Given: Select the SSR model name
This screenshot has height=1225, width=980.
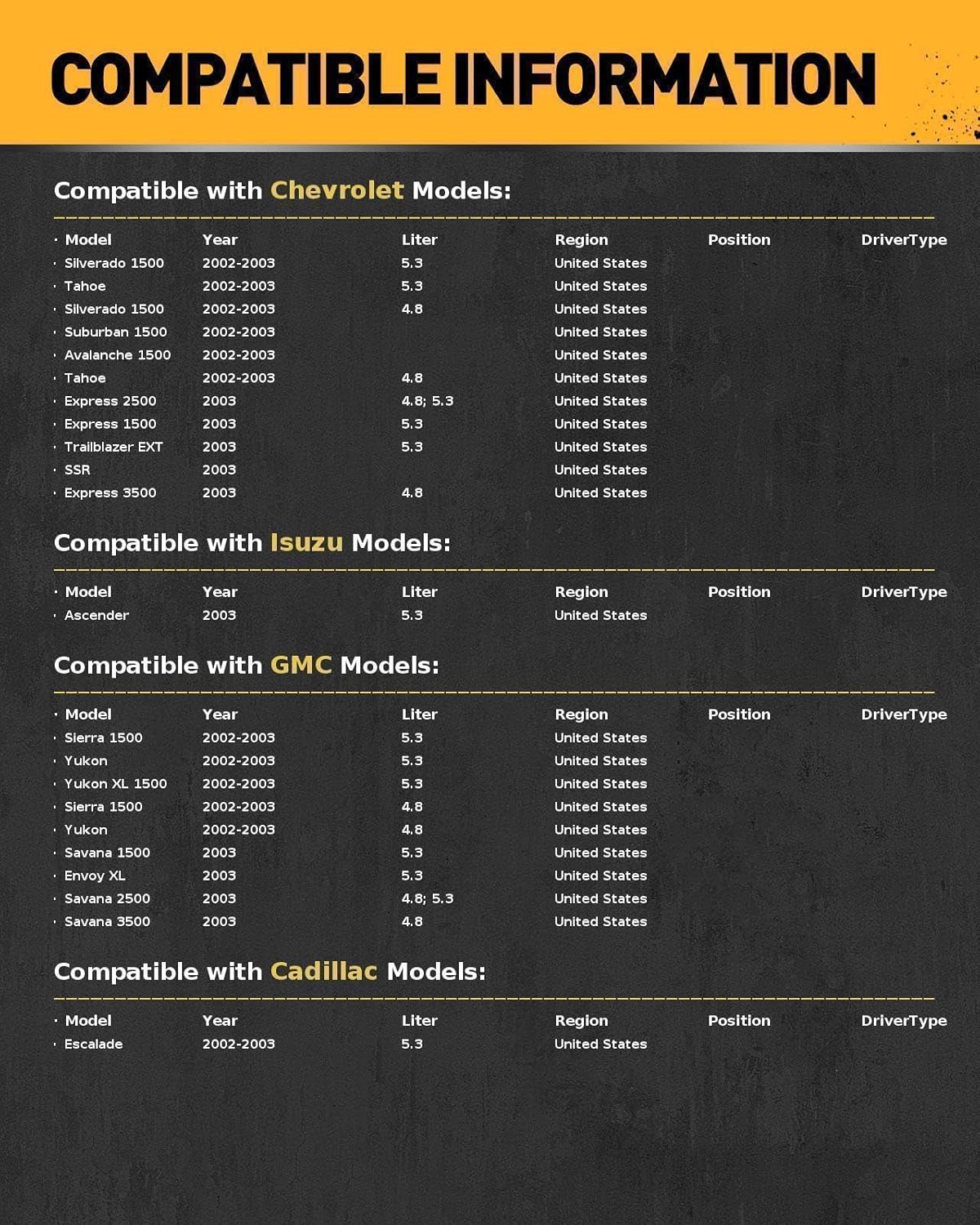Looking at the screenshot, I should point(78,470).
